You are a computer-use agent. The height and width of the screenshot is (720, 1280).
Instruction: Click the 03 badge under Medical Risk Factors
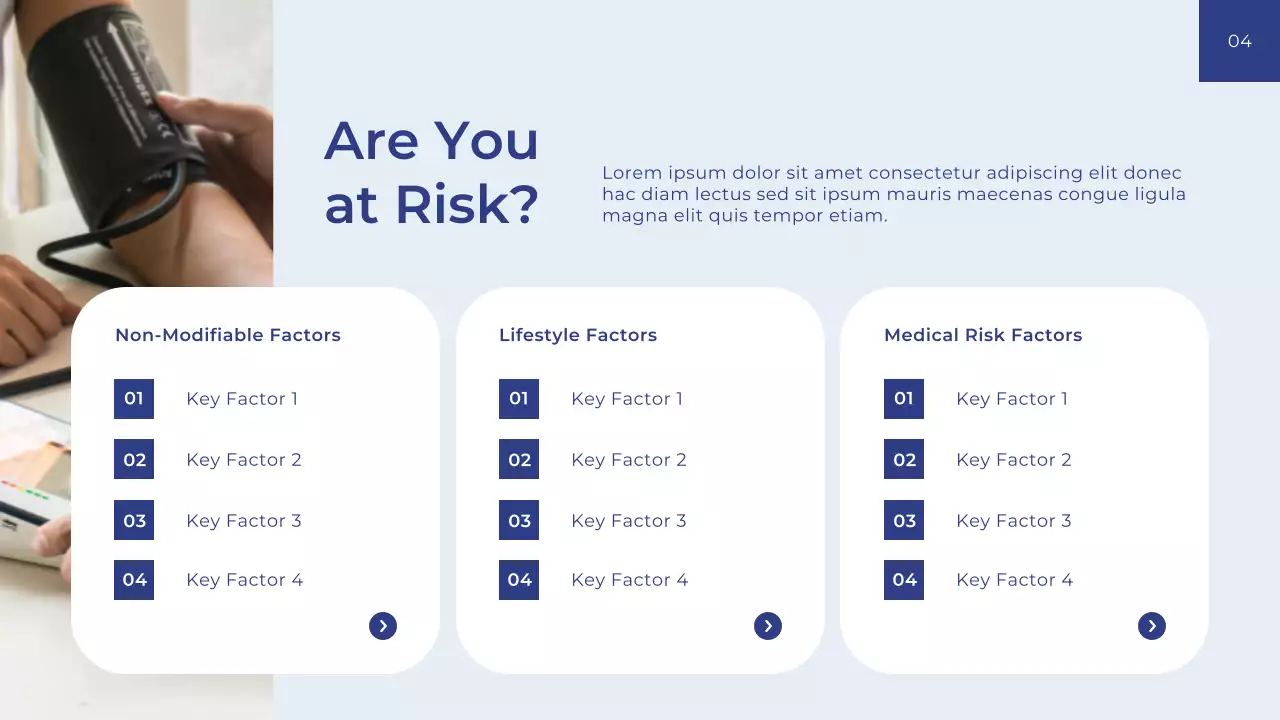tap(904, 521)
